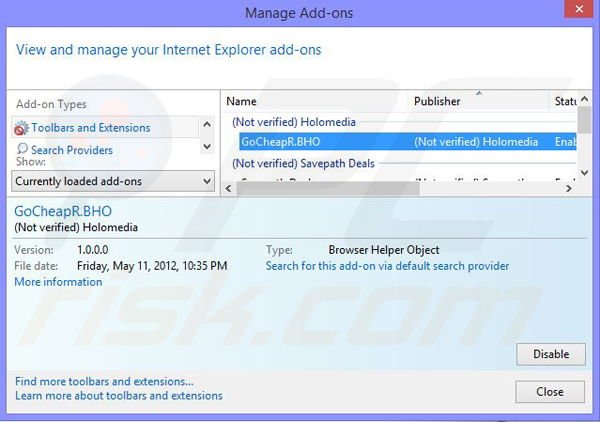The image size is (600, 422).
Task: Select the GoCheapR.BHO add-on row
Action: 408,142
